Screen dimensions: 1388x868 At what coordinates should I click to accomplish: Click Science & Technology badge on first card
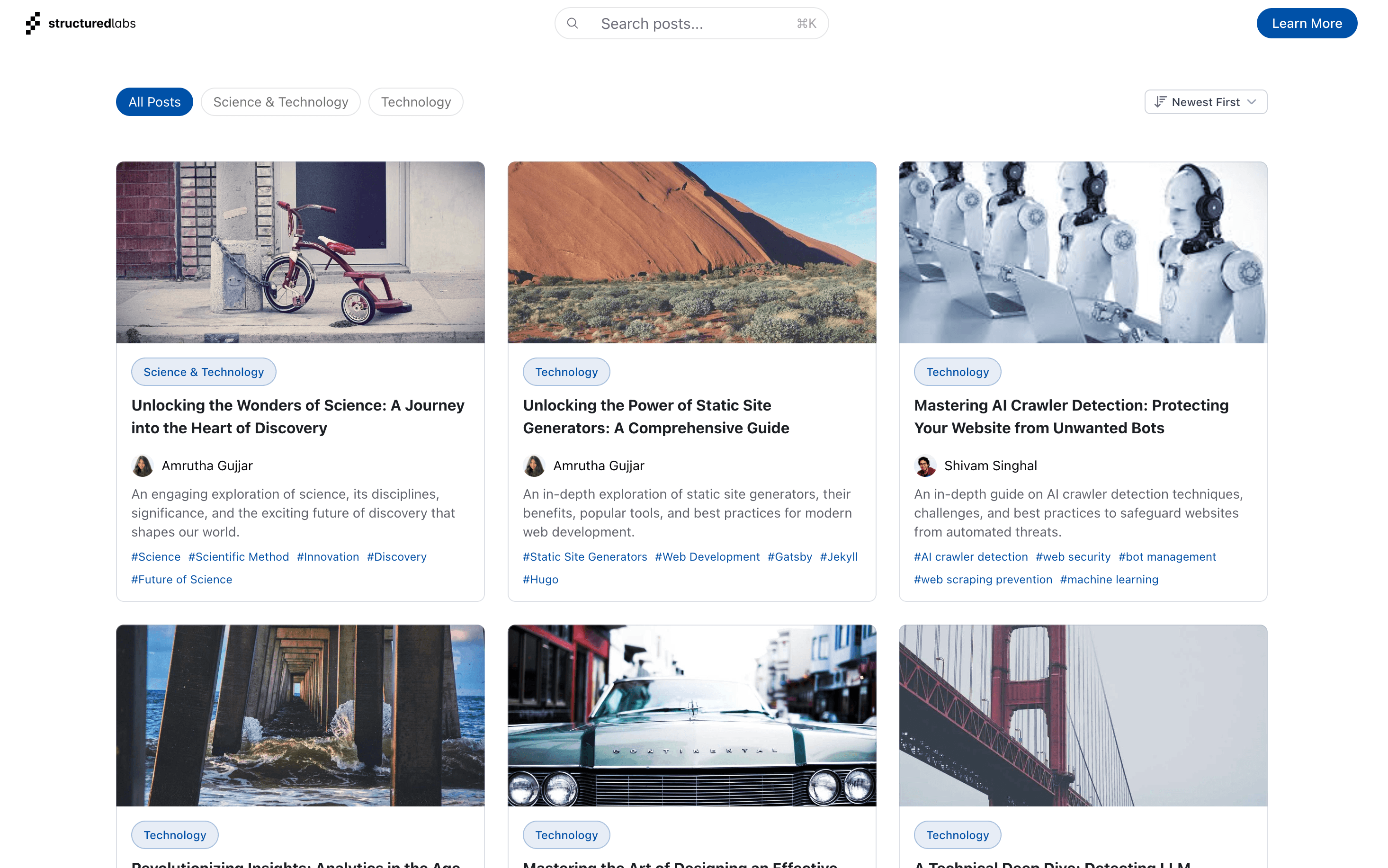click(x=204, y=372)
